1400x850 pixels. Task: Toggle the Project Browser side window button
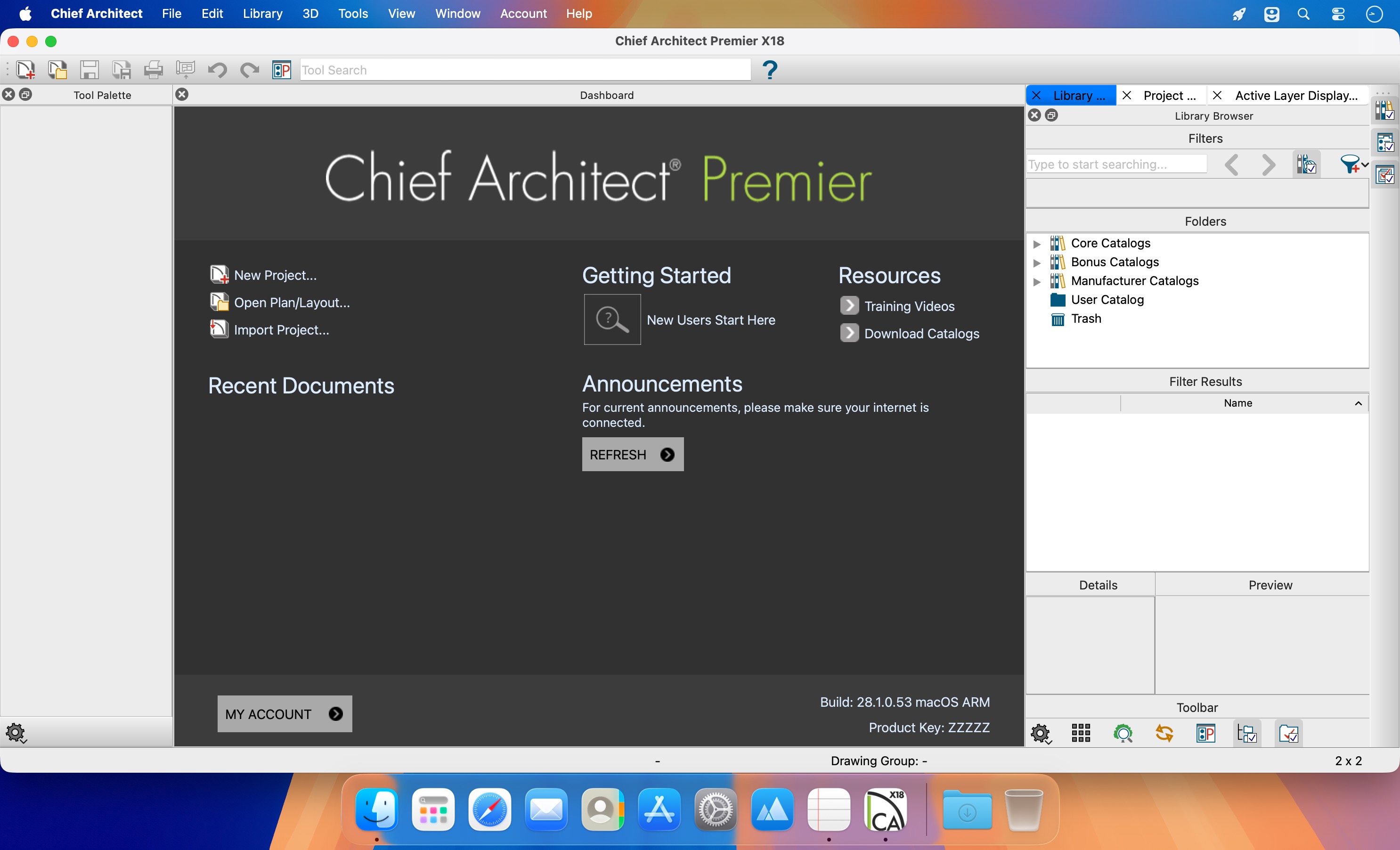click(x=1384, y=142)
